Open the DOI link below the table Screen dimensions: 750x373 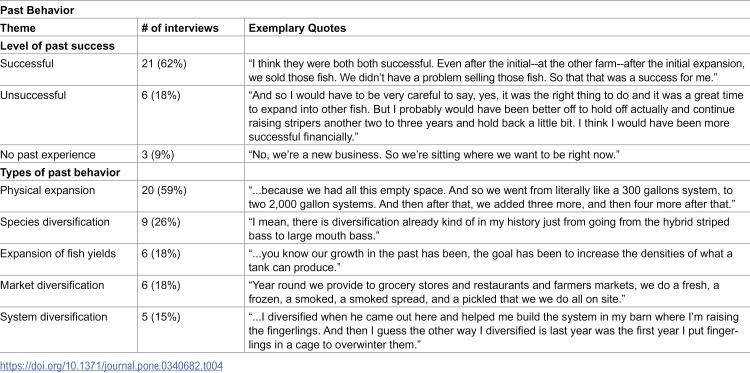click(111, 366)
